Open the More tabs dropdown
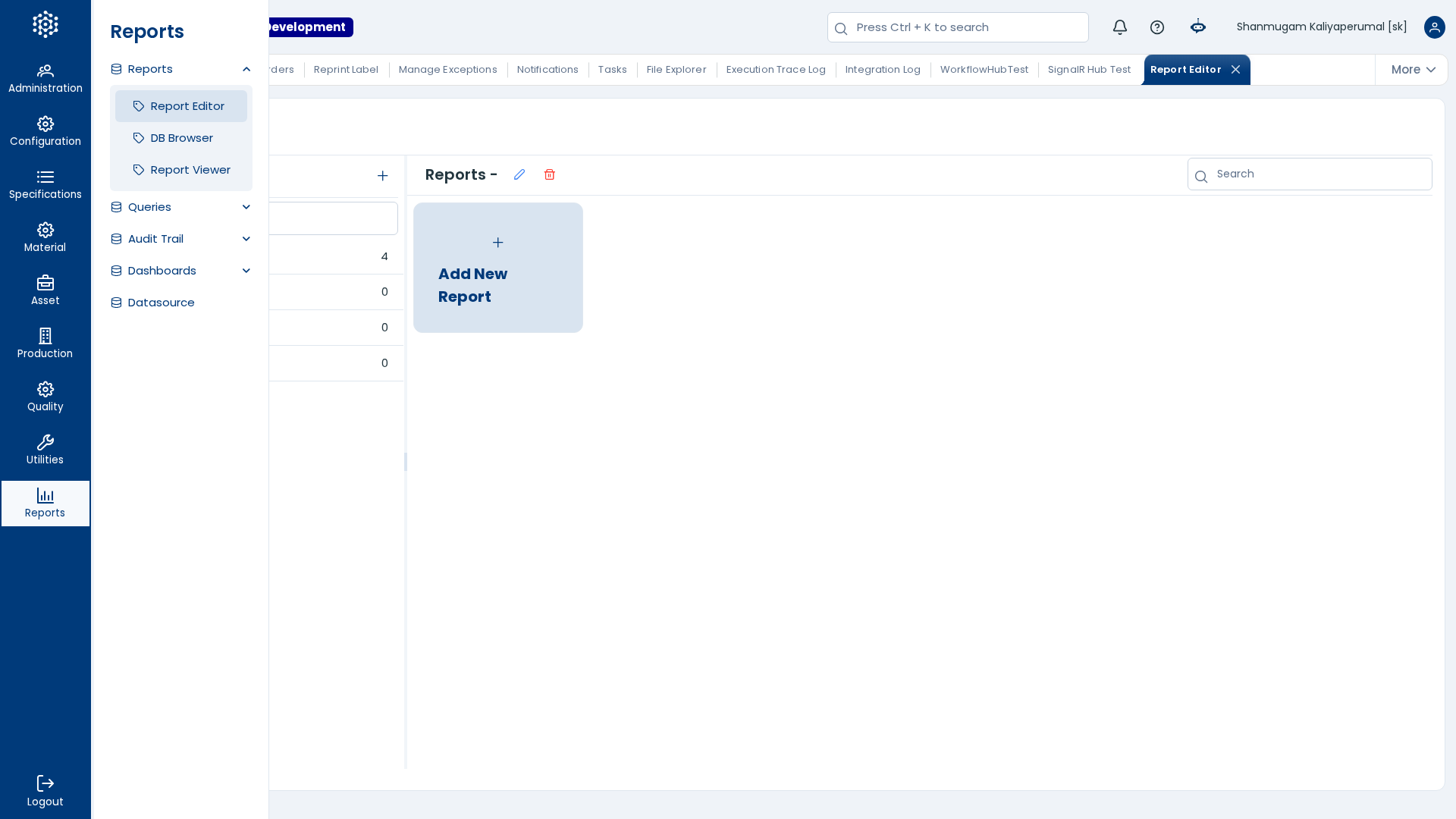The height and width of the screenshot is (819, 1456). [1413, 70]
